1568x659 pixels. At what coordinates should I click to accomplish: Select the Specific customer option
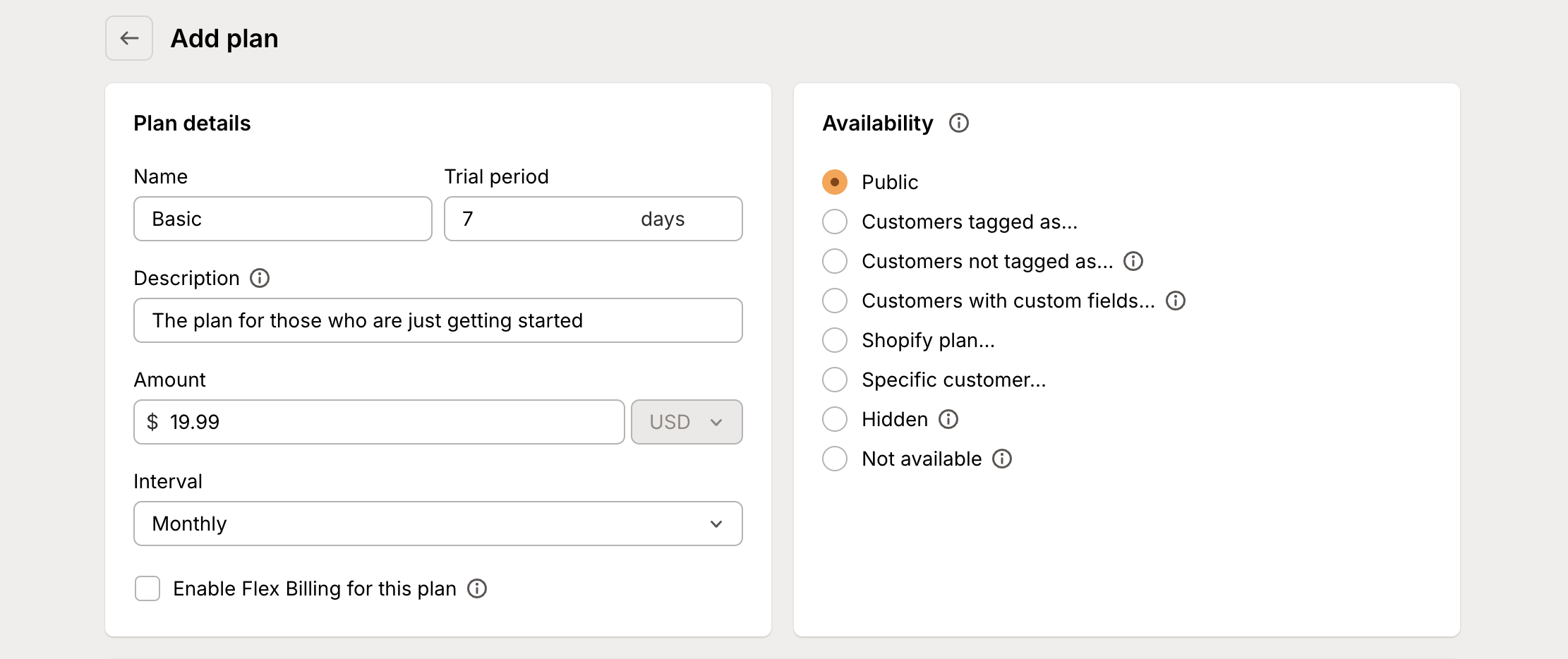834,380
